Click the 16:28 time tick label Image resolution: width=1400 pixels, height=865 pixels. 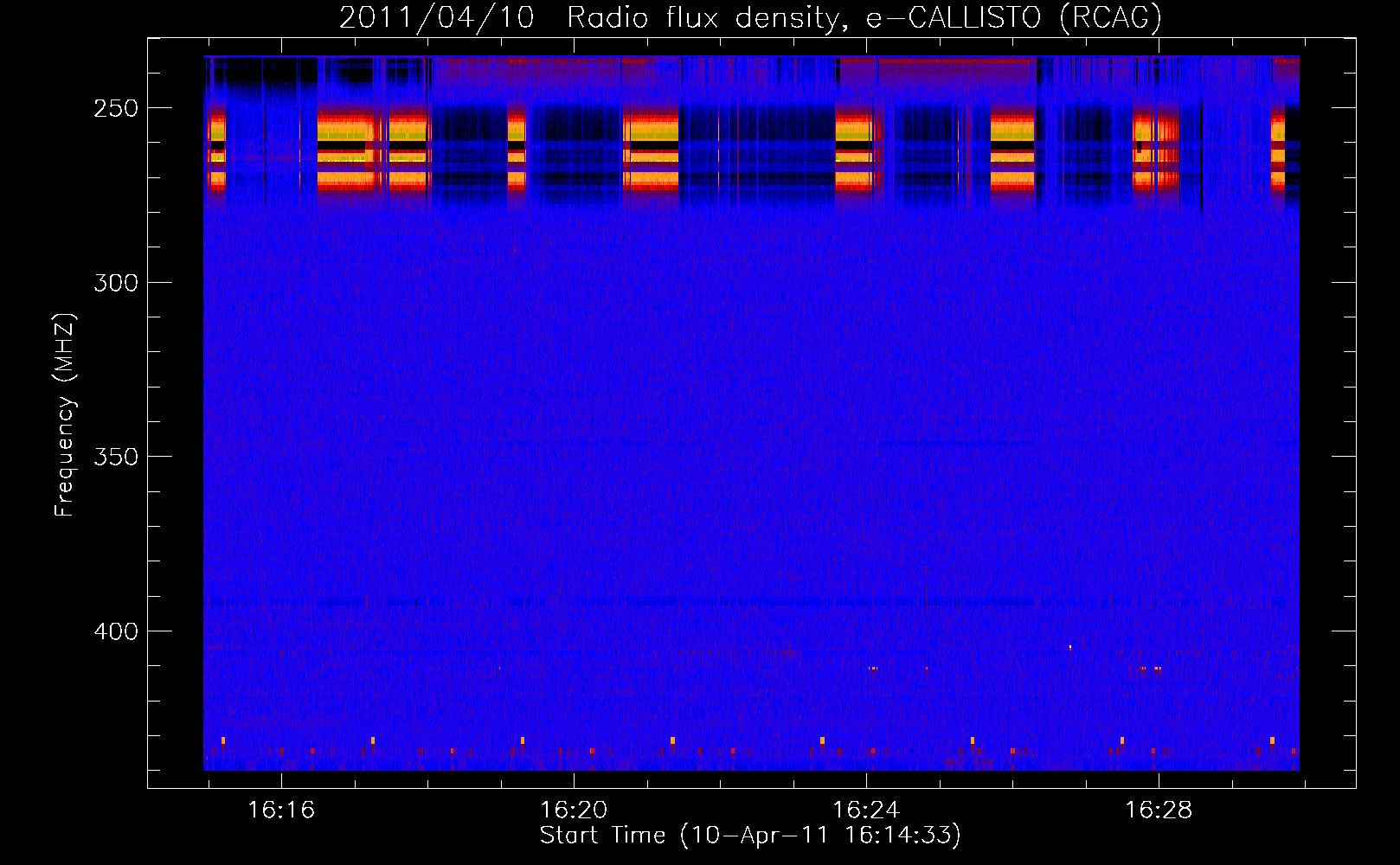(1159, 811)
